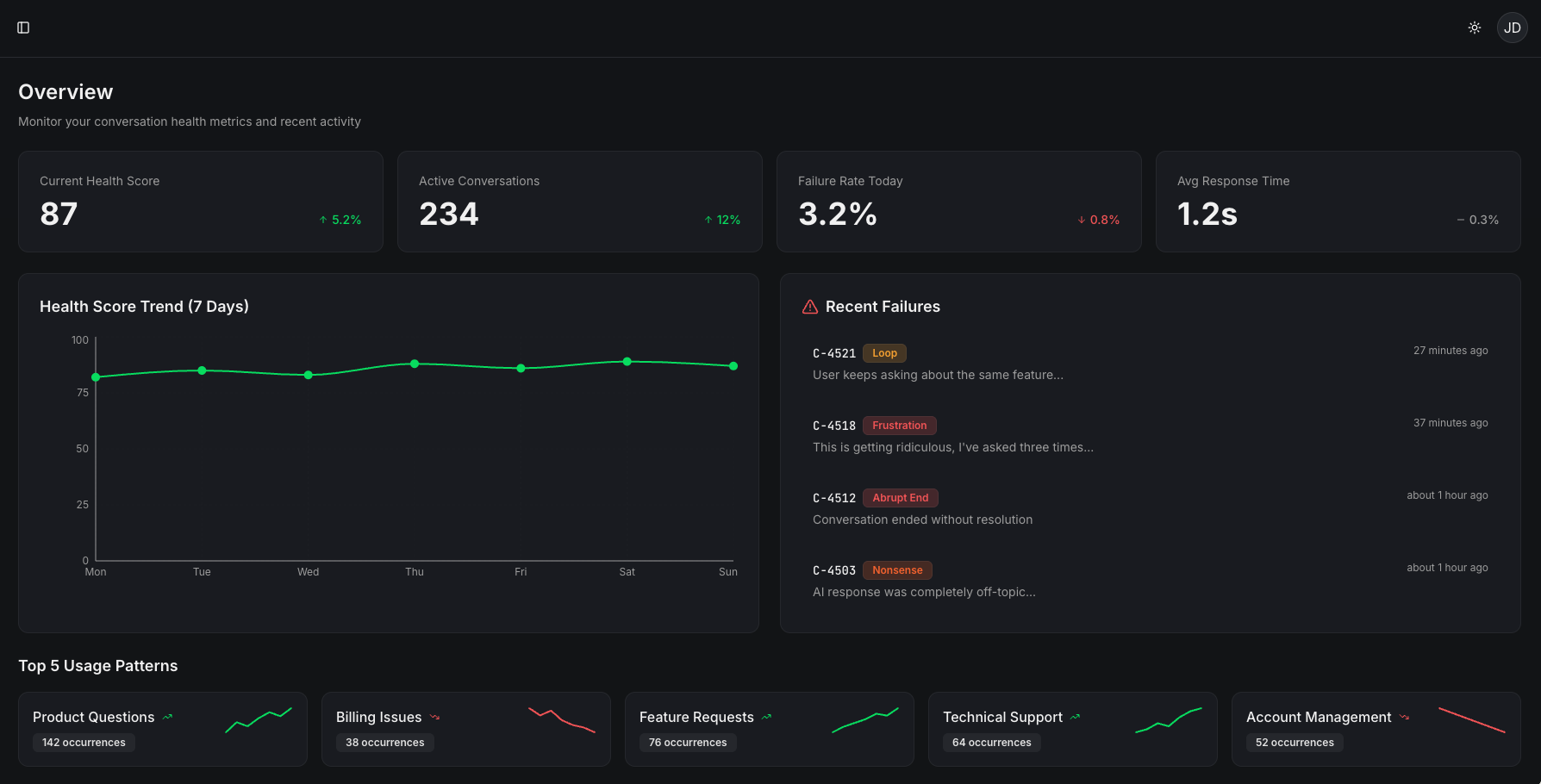Click the Account Management trending-down icon

[1404, 717]
